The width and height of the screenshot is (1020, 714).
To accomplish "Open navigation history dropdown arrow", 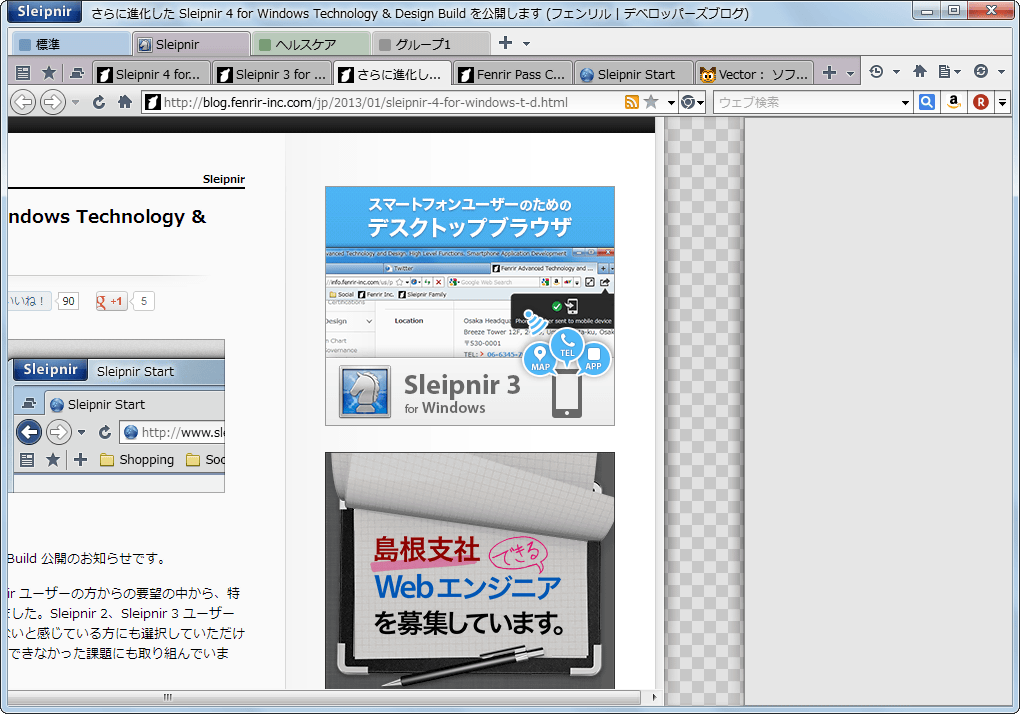I will 75,102.
